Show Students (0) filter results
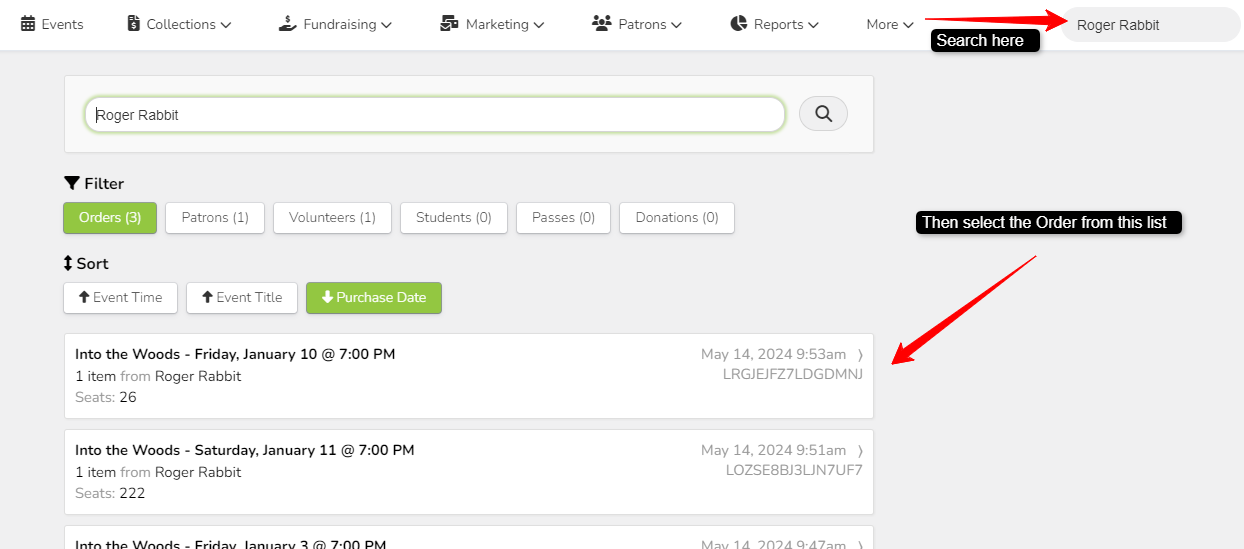This screenshot has height=549, width=1244. pyautogui.click(x=453, y=218)
